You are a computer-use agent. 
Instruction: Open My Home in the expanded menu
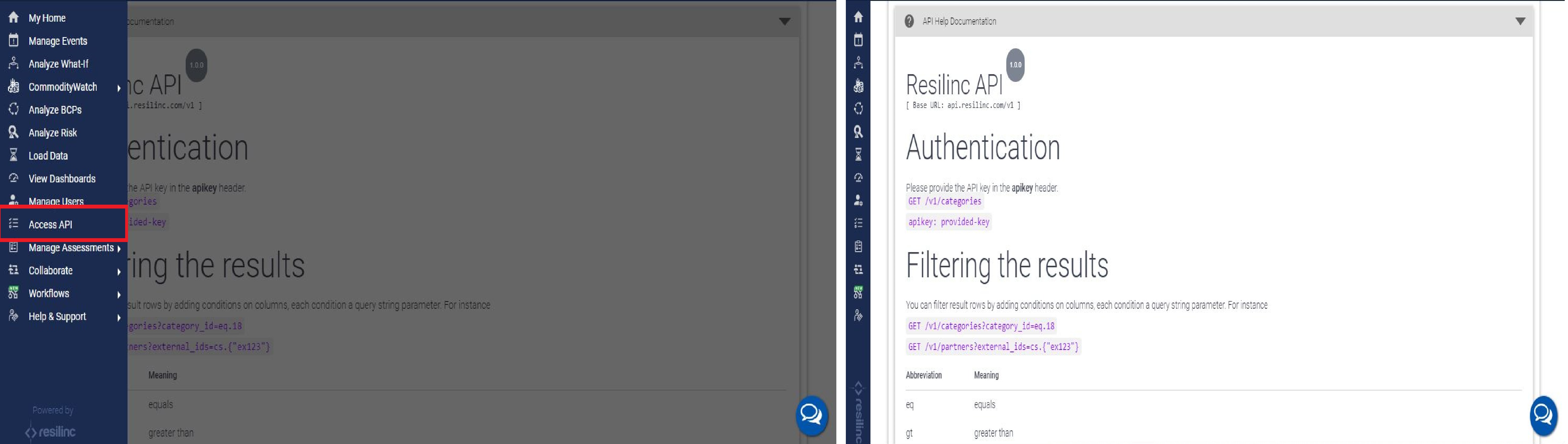pos(47,18)
